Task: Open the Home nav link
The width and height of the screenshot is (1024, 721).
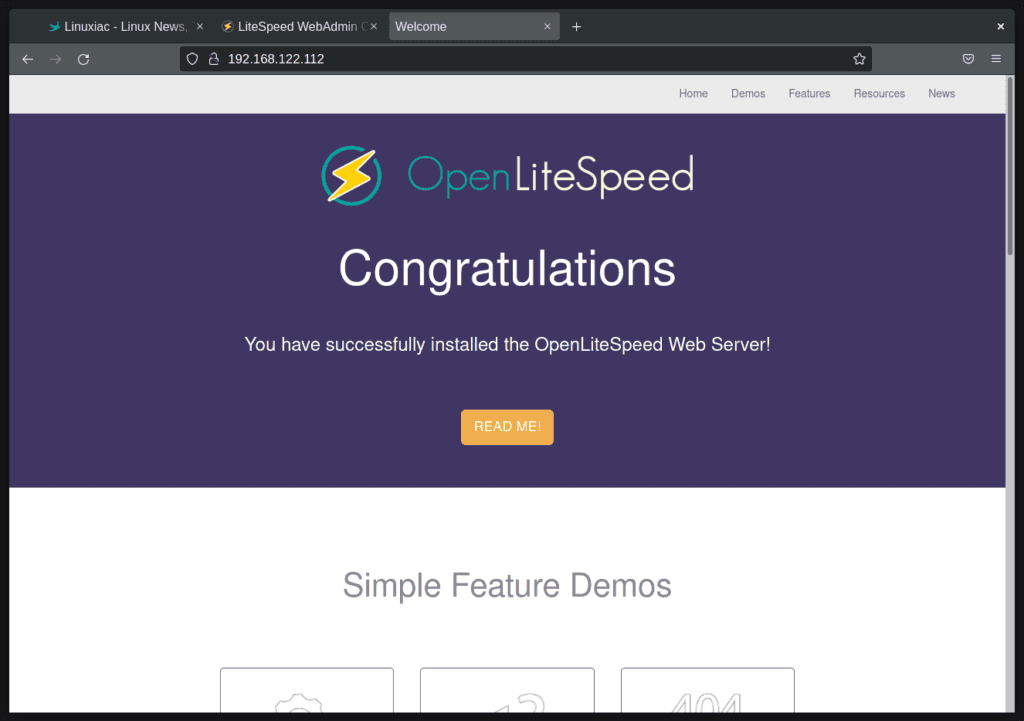Action: pyautogui.click(x=693, y=93)
